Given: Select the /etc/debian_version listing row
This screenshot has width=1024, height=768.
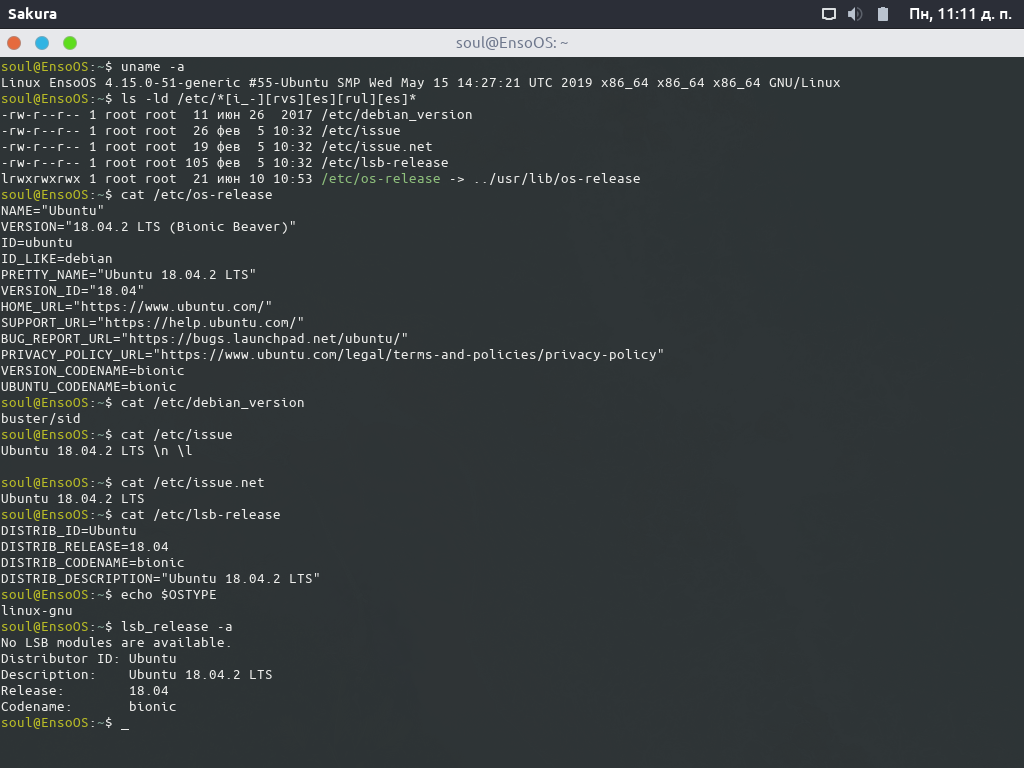Looking at the screenshot, I should point(236,115).
